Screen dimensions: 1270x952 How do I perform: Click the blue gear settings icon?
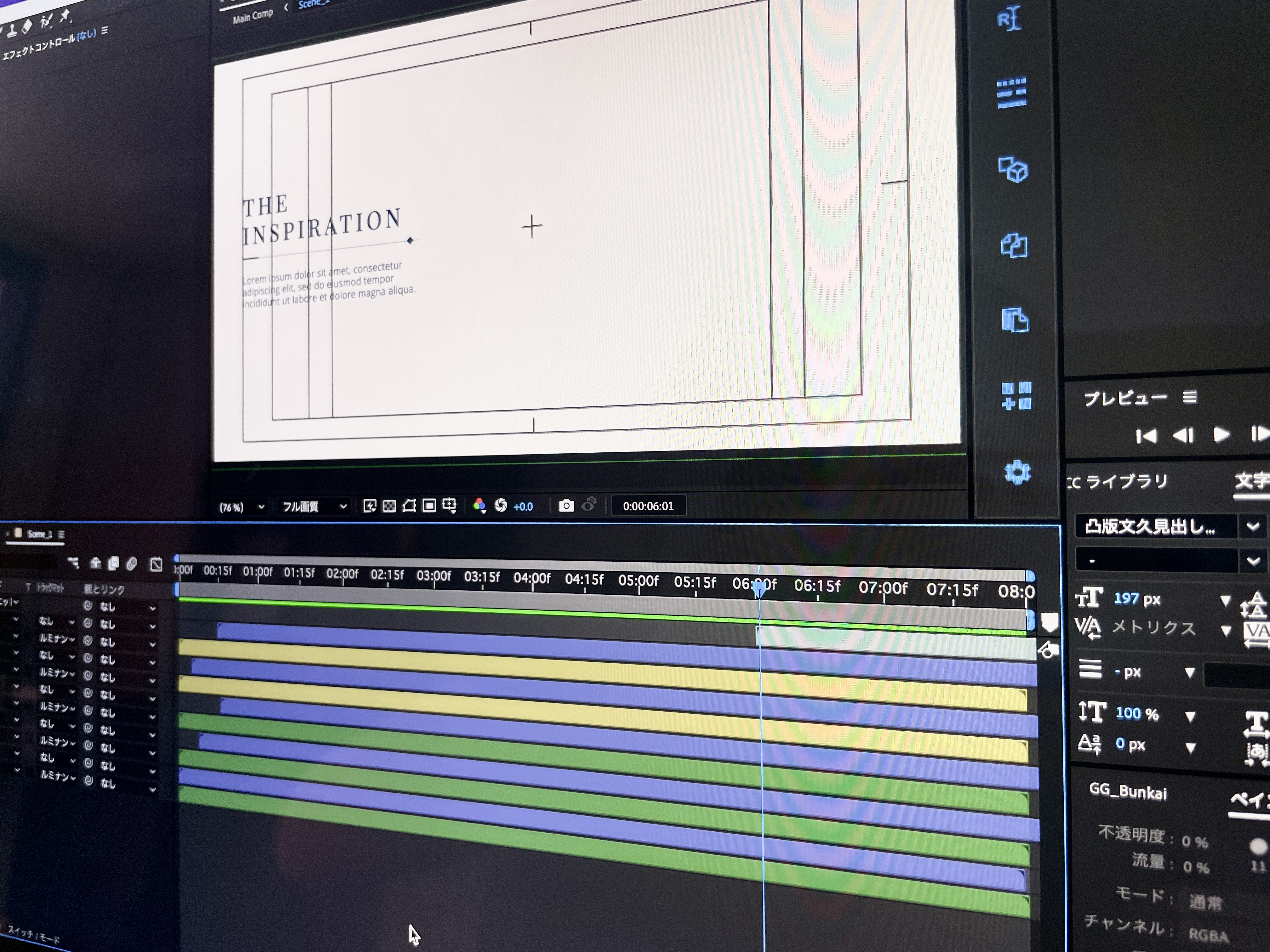tap(1017, 472)
